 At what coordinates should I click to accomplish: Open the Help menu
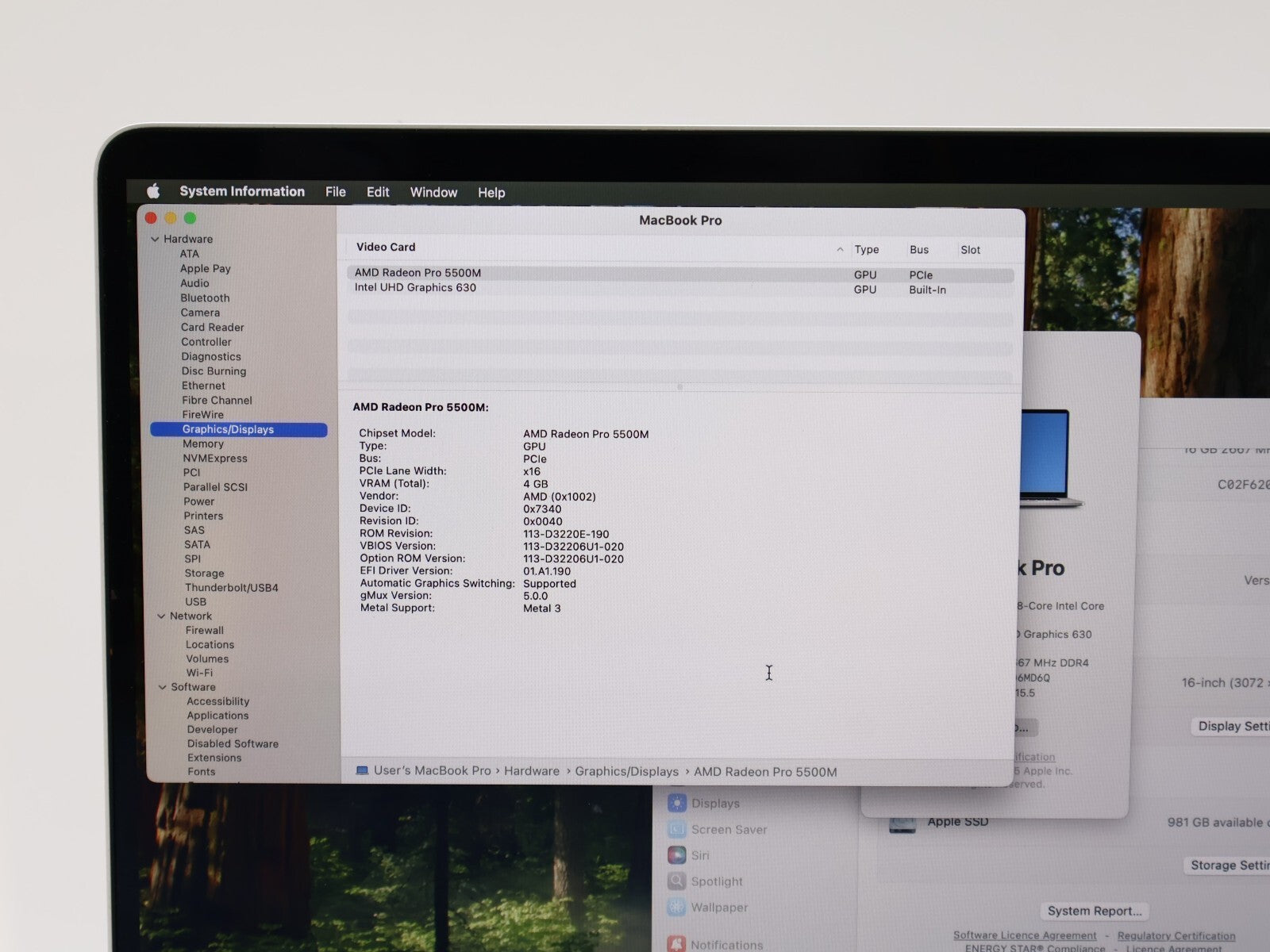coord(491,193)
